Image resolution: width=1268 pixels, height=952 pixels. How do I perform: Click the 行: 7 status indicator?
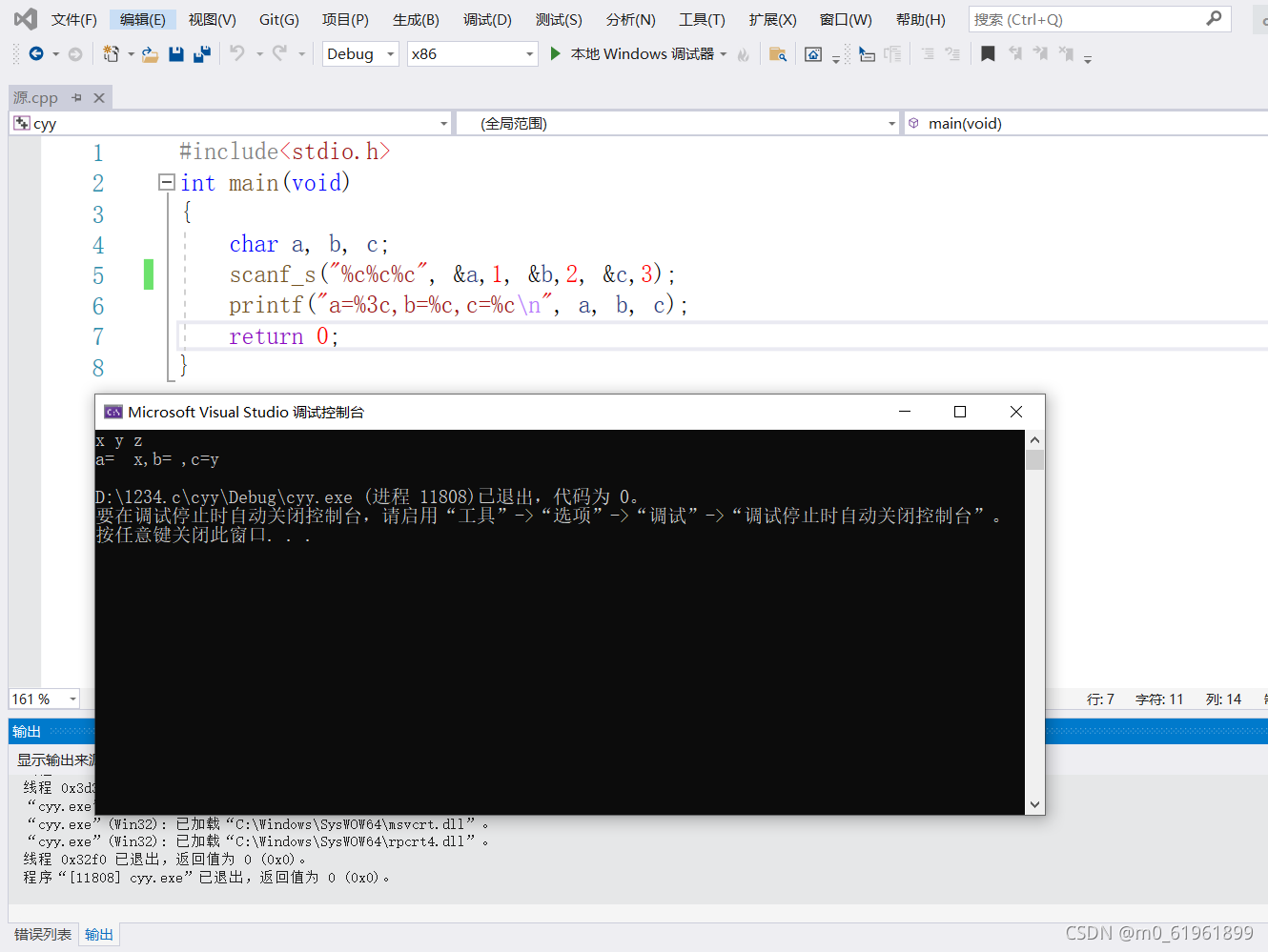(1100, 699)
